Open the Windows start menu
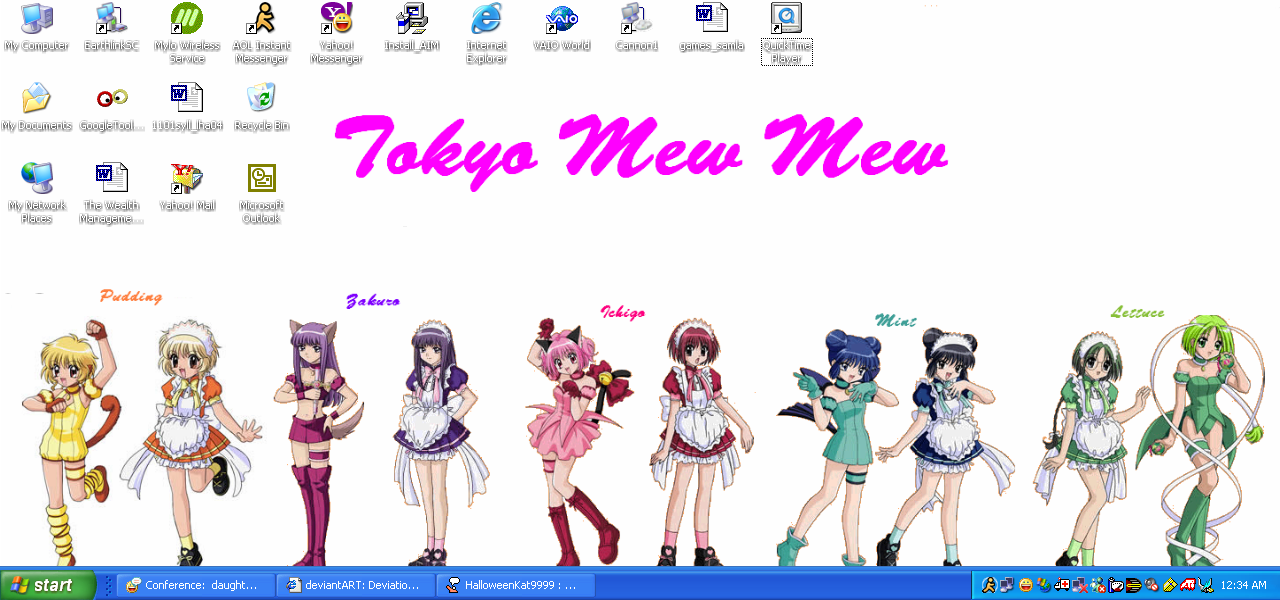1280x600 pixels. 48,585
